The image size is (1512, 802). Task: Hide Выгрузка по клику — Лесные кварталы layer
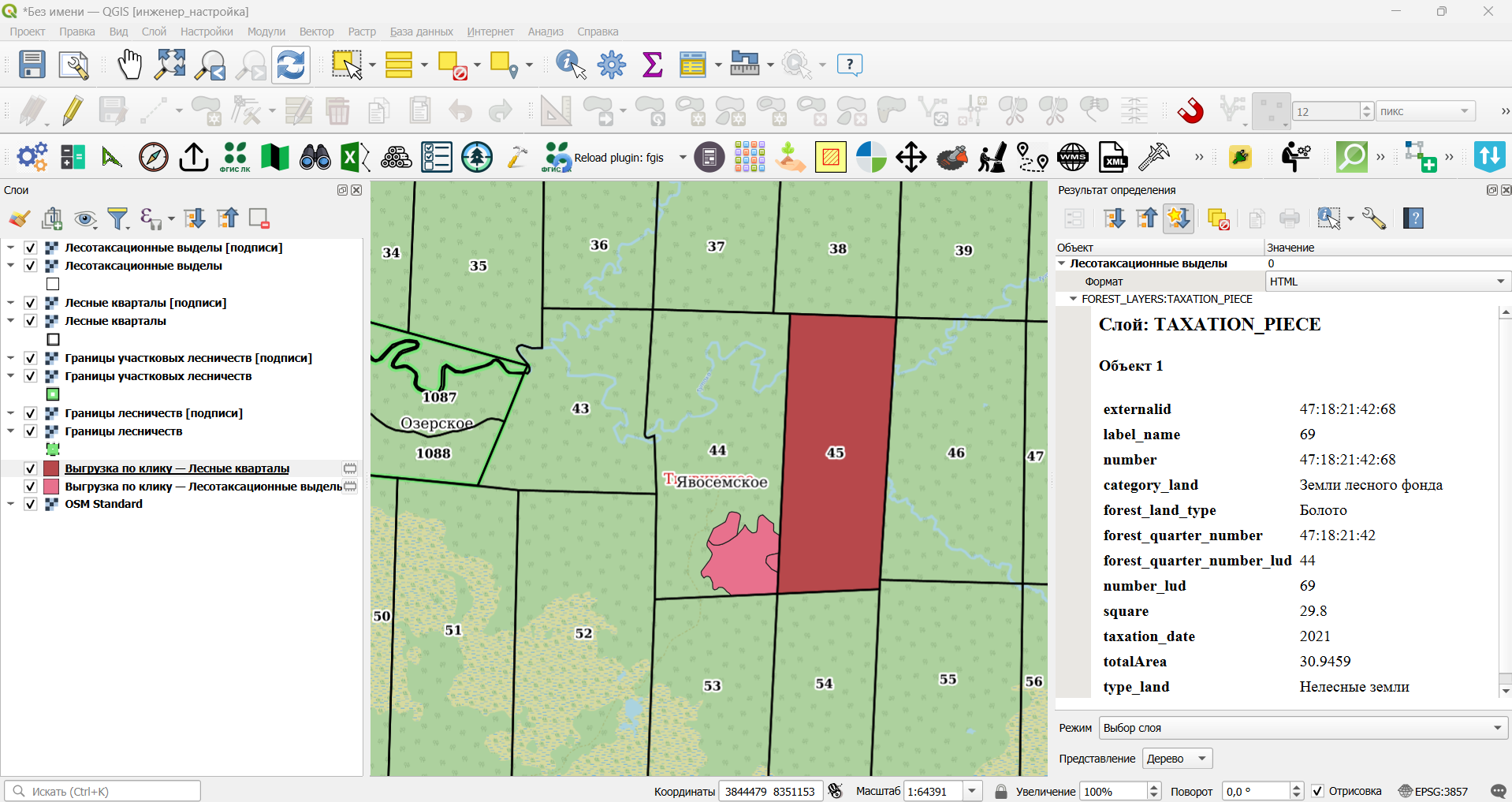click(x=31, y=468)
